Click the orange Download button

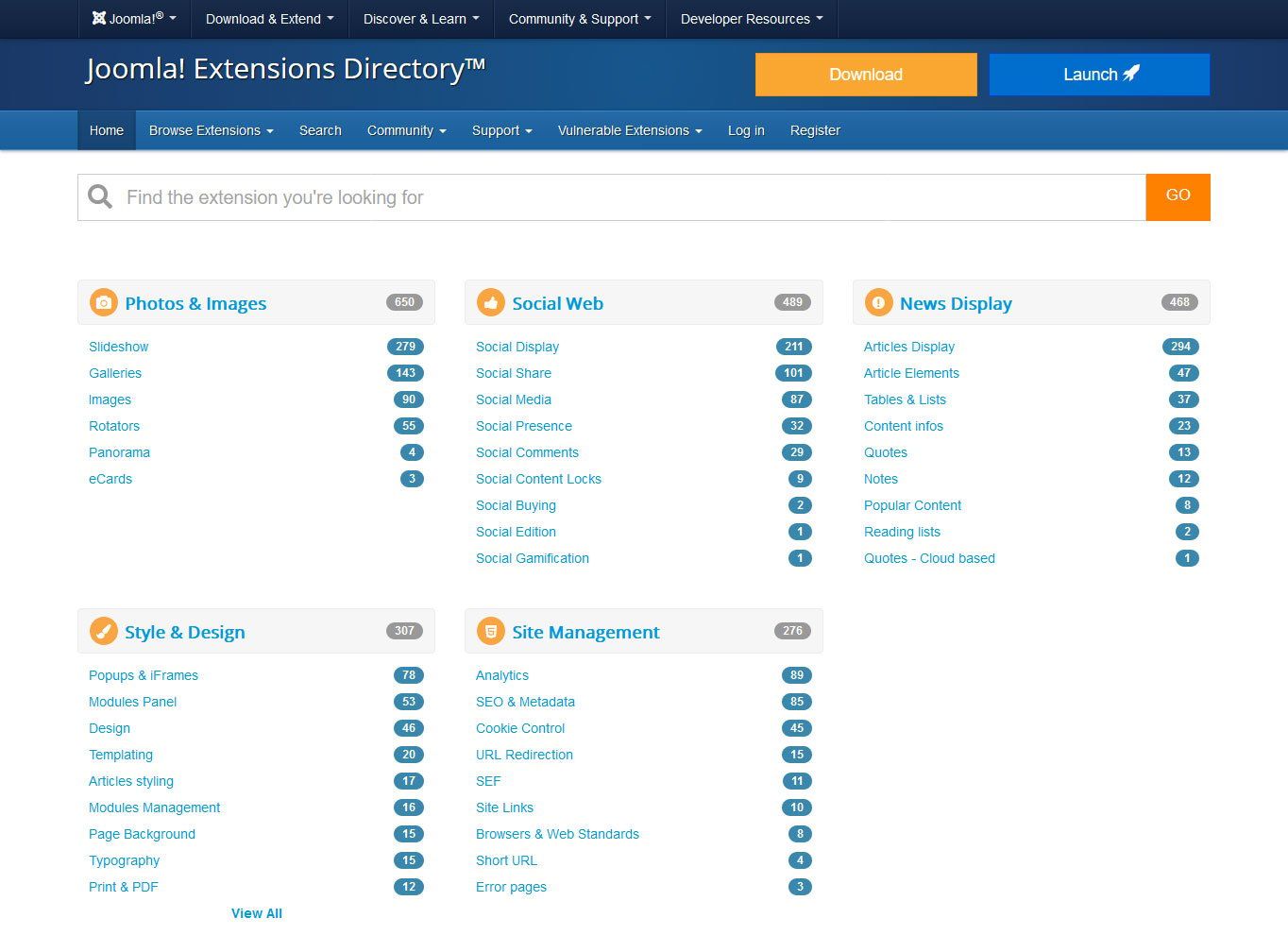pyautogui.click(x=866, y=75)
